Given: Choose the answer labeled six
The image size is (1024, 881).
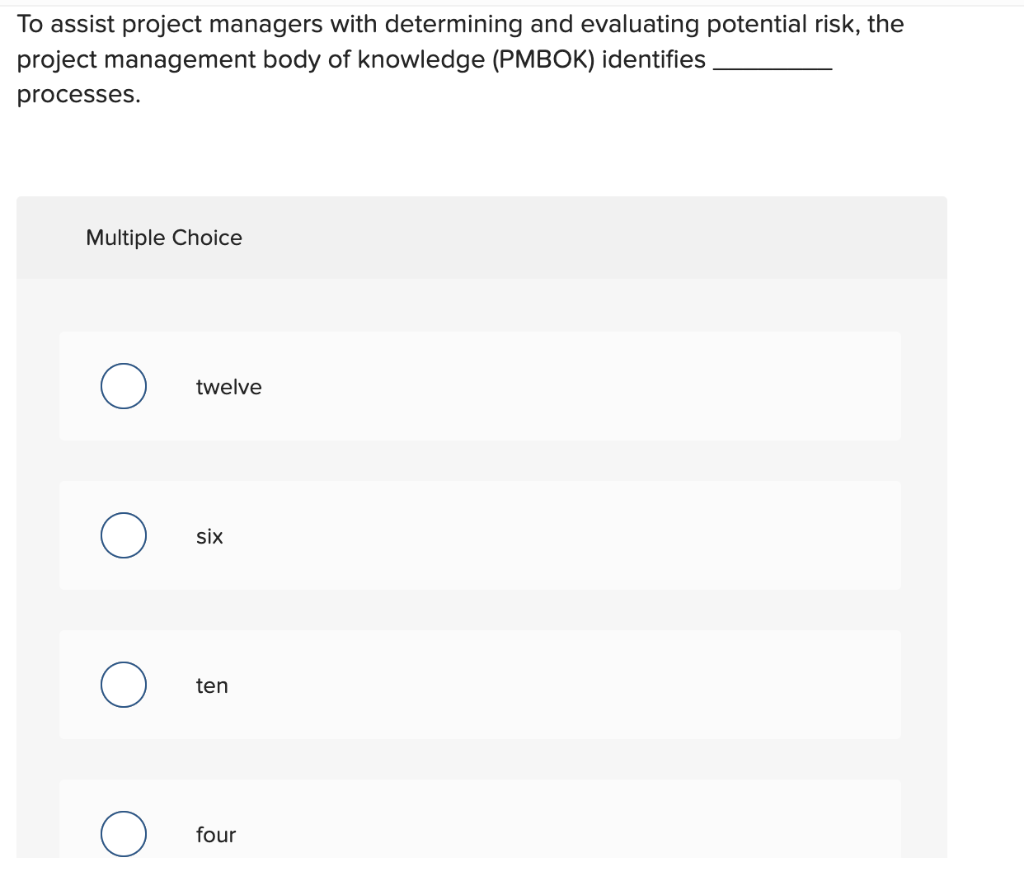Looking at the screenshot, I should tap(208, 536).
